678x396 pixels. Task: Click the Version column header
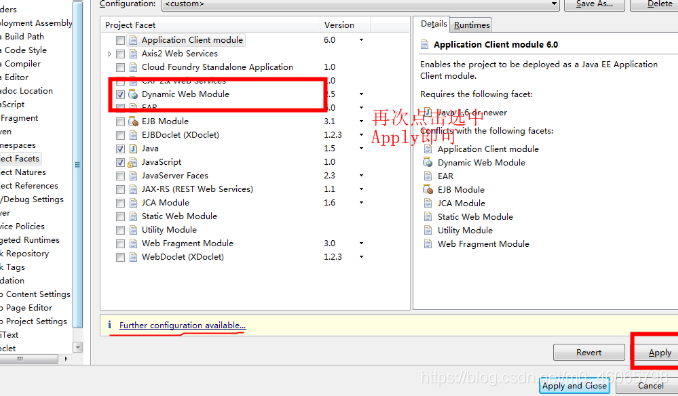point(345,25)
